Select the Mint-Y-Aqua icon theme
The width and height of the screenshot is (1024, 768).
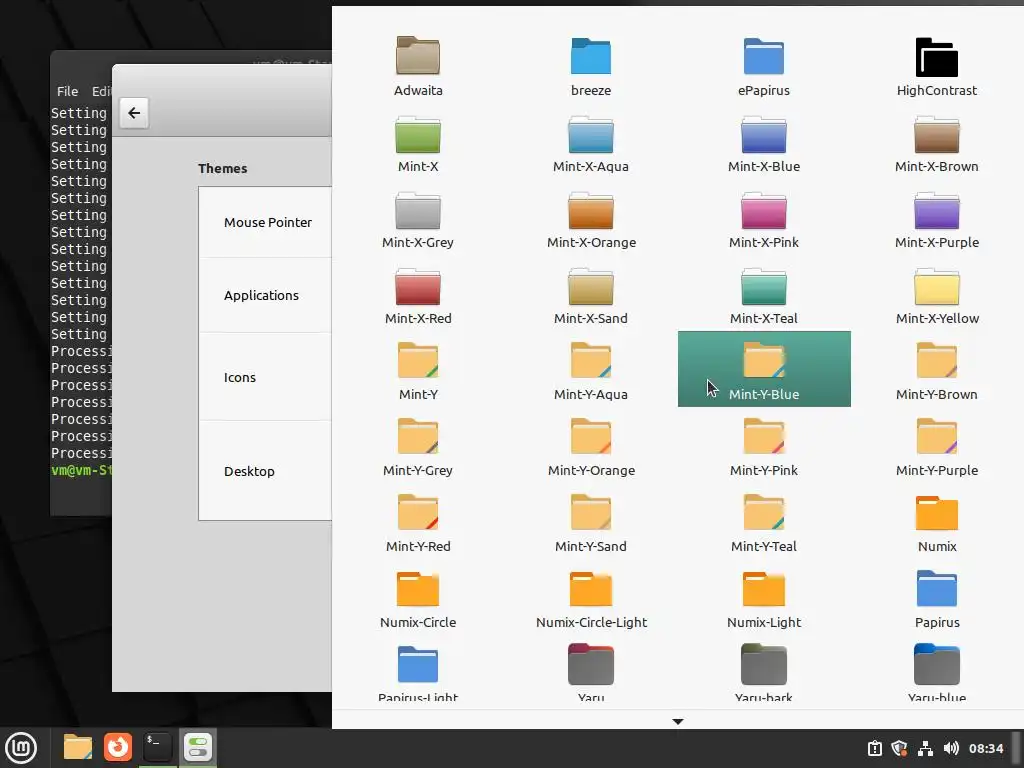point(591,370)
